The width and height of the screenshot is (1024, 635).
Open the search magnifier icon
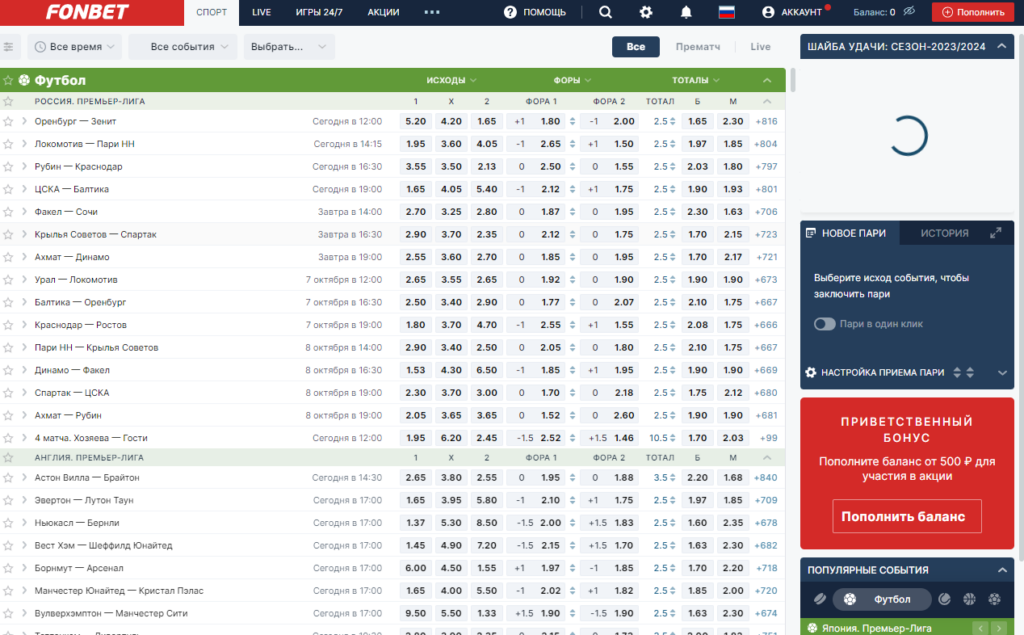click(x=605, y=12)
